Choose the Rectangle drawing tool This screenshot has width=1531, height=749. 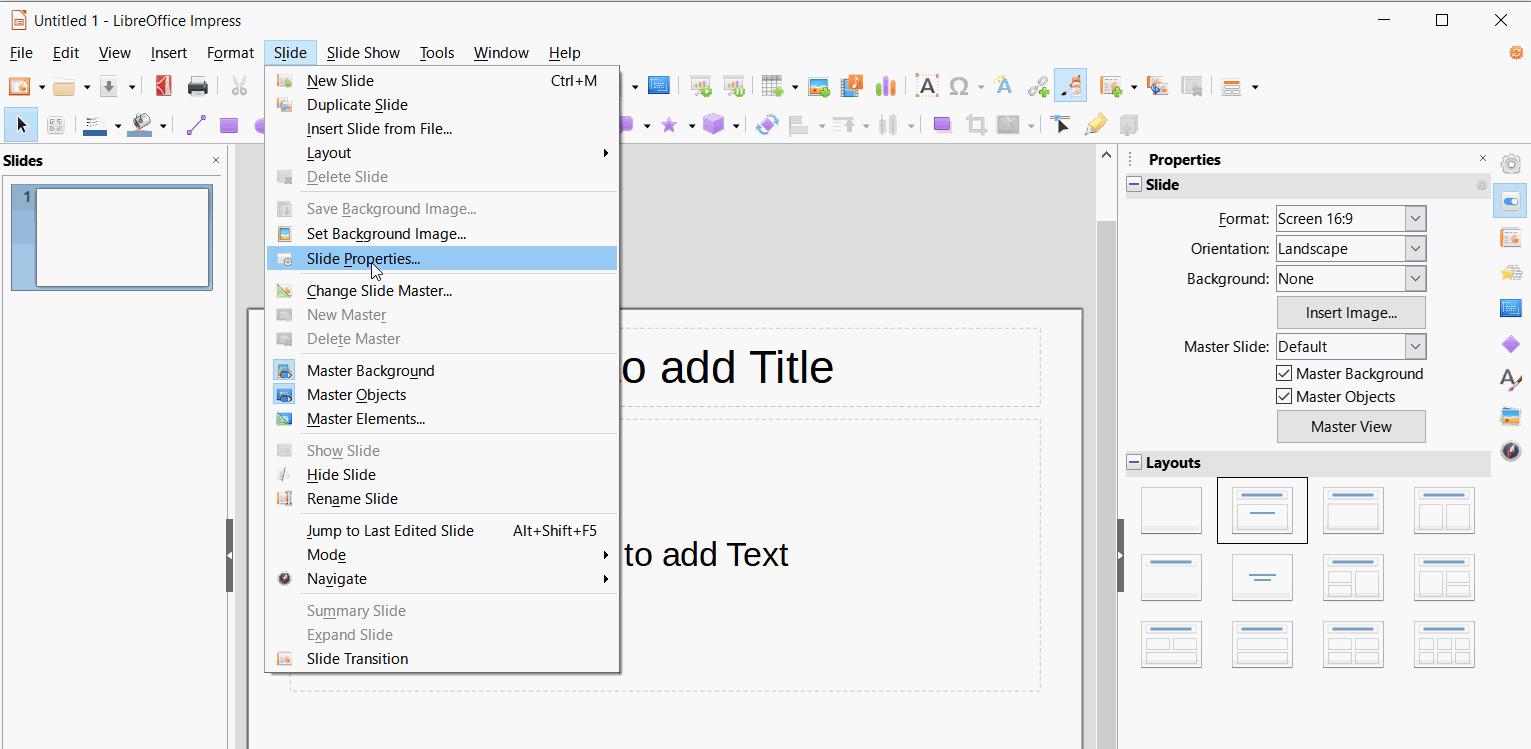click(230, 125)
